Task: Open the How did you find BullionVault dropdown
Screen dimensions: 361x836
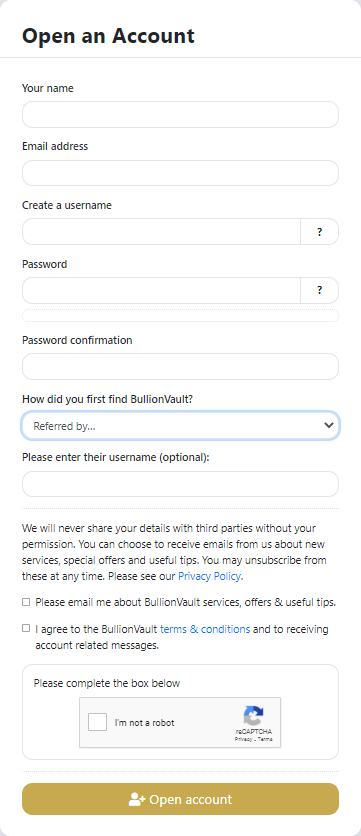Action: tap(180, 425)
